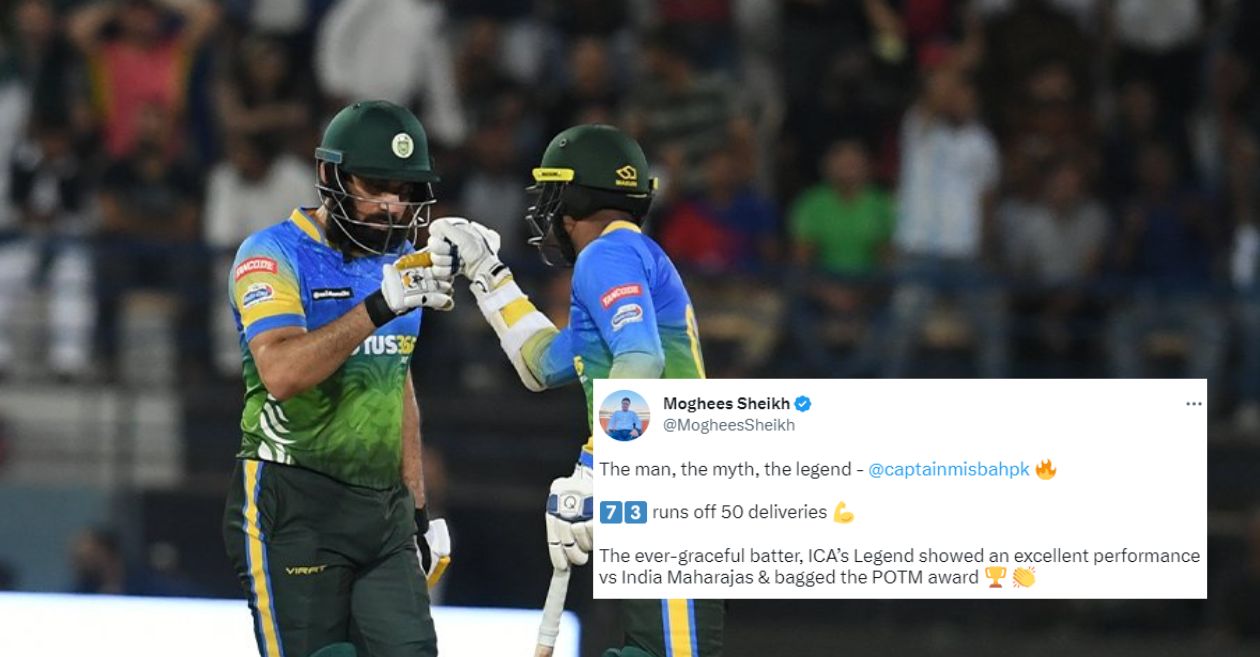This screenshot has height=657, width=1260.
Task: Click the @MogheesSheikh handle
Action: pyautogui.click(x=729, y=425)
